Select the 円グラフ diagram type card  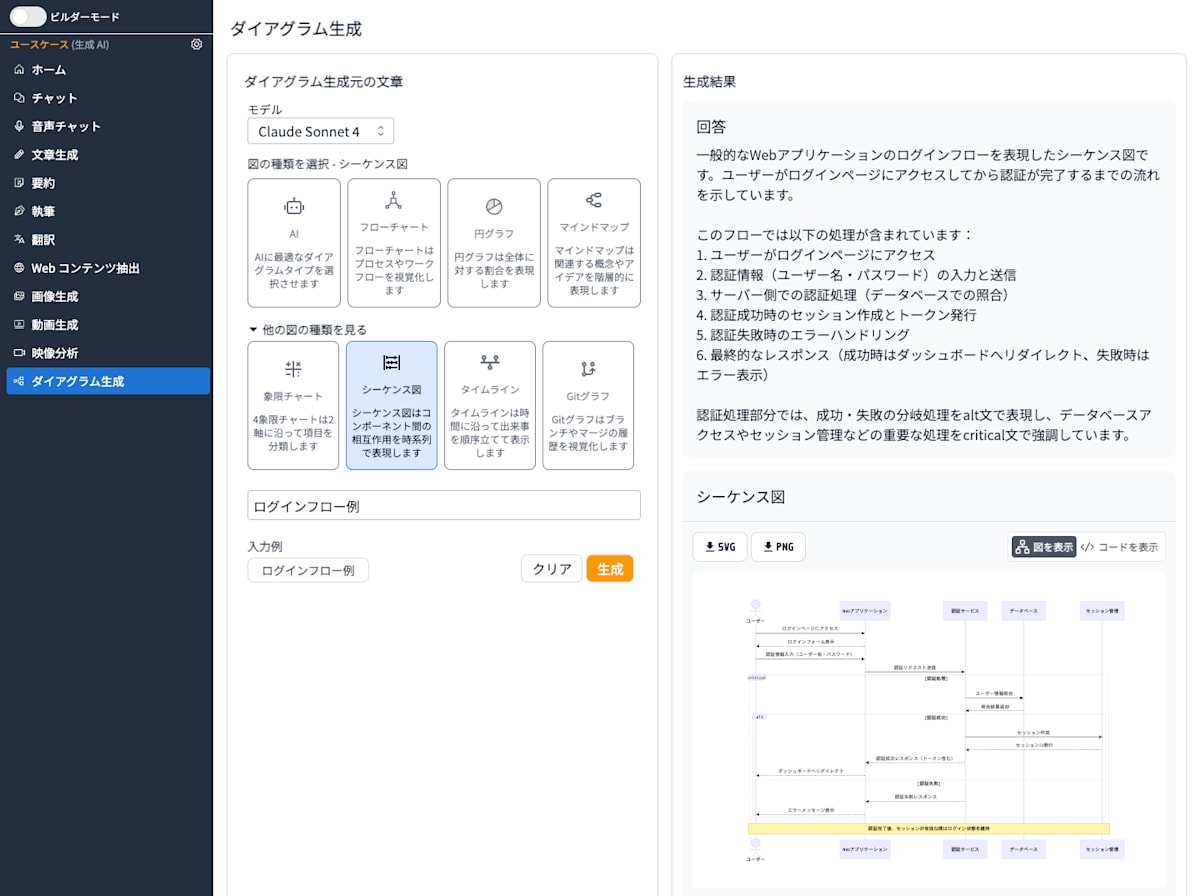tap(494, 243)
